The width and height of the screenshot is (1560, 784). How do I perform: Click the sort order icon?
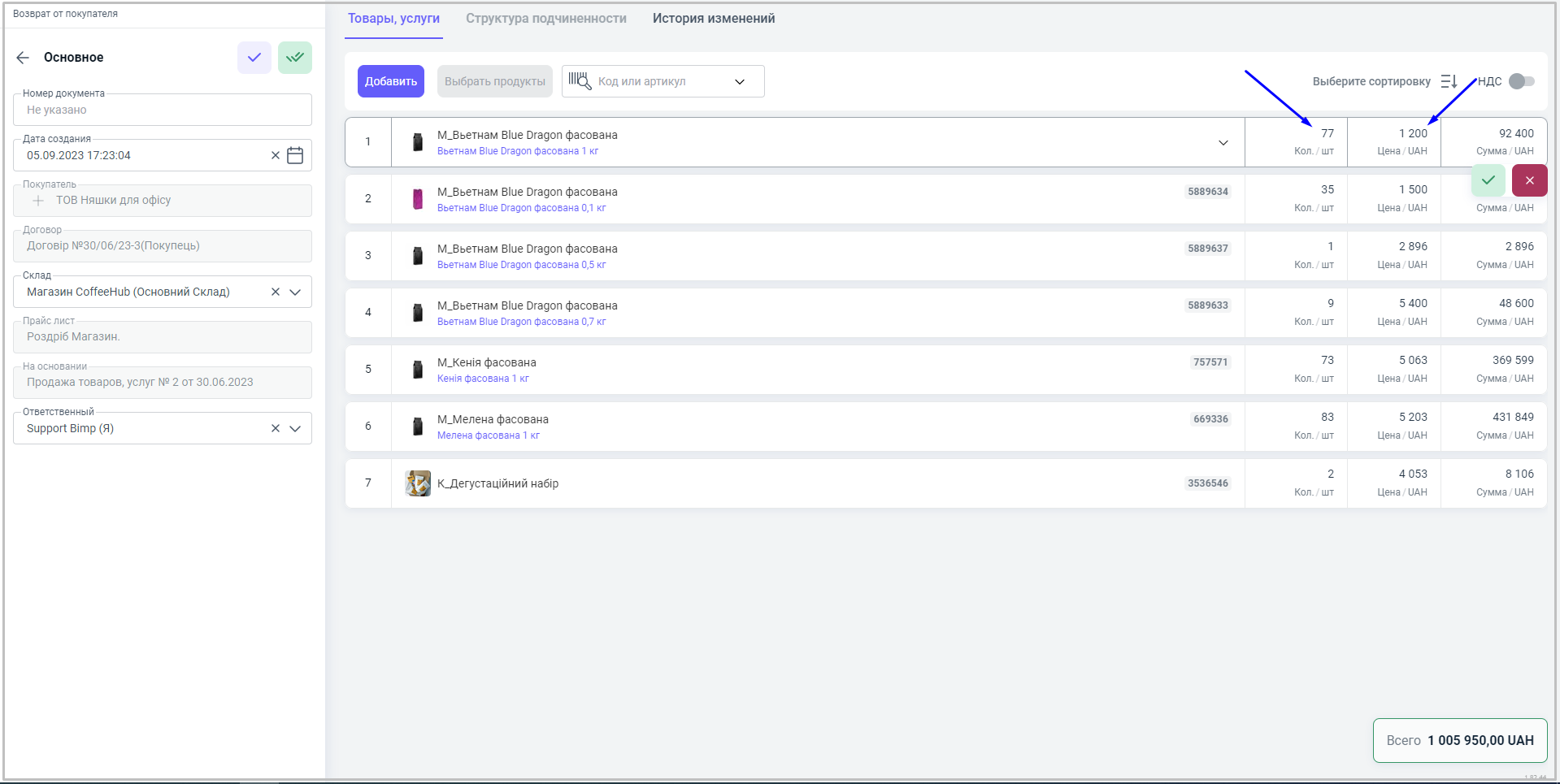coord(1449,81)
